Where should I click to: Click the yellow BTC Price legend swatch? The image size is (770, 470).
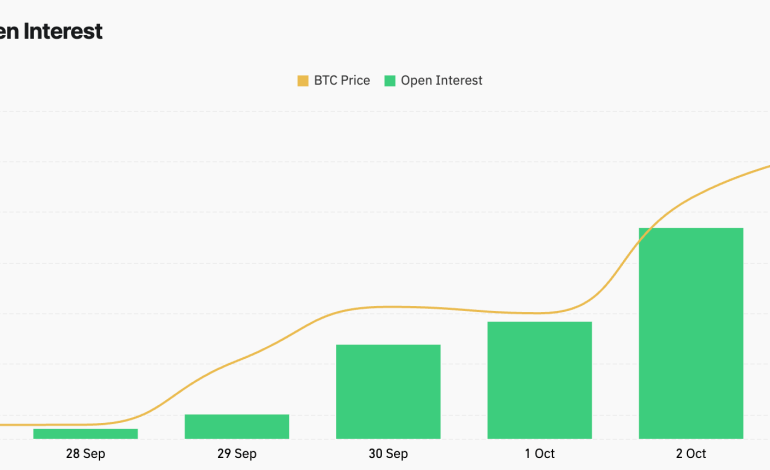pos(303,80)
